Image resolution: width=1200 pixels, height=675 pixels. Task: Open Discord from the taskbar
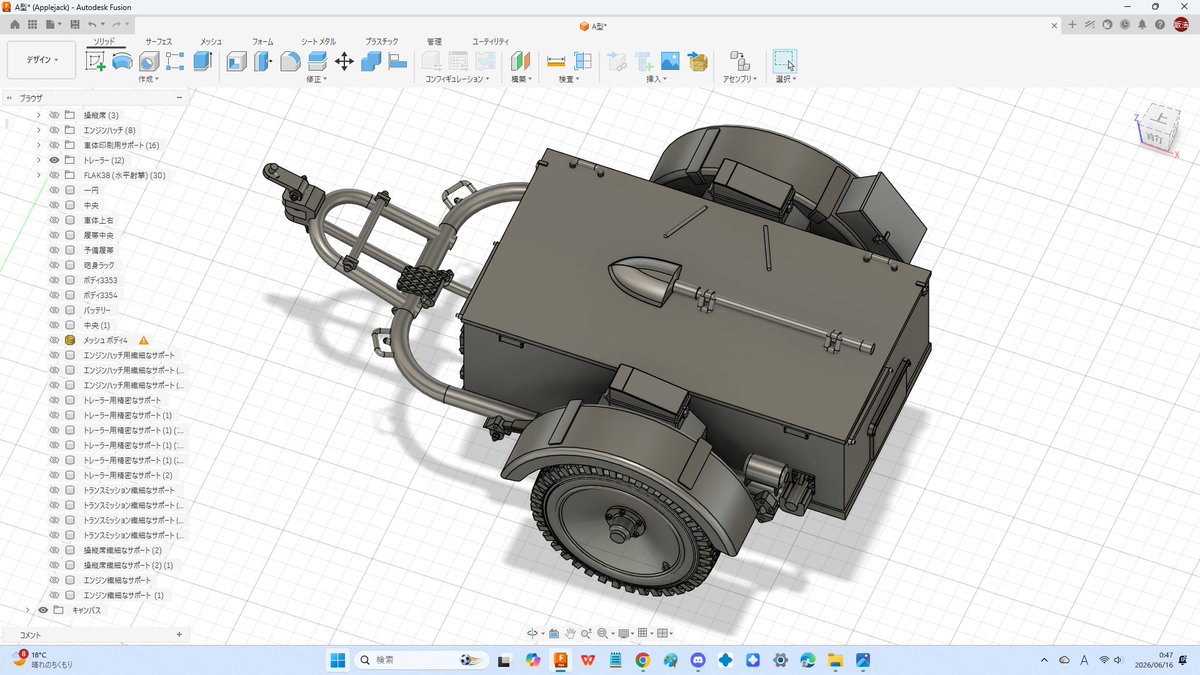pyautogui.click(x=697, y=660)
